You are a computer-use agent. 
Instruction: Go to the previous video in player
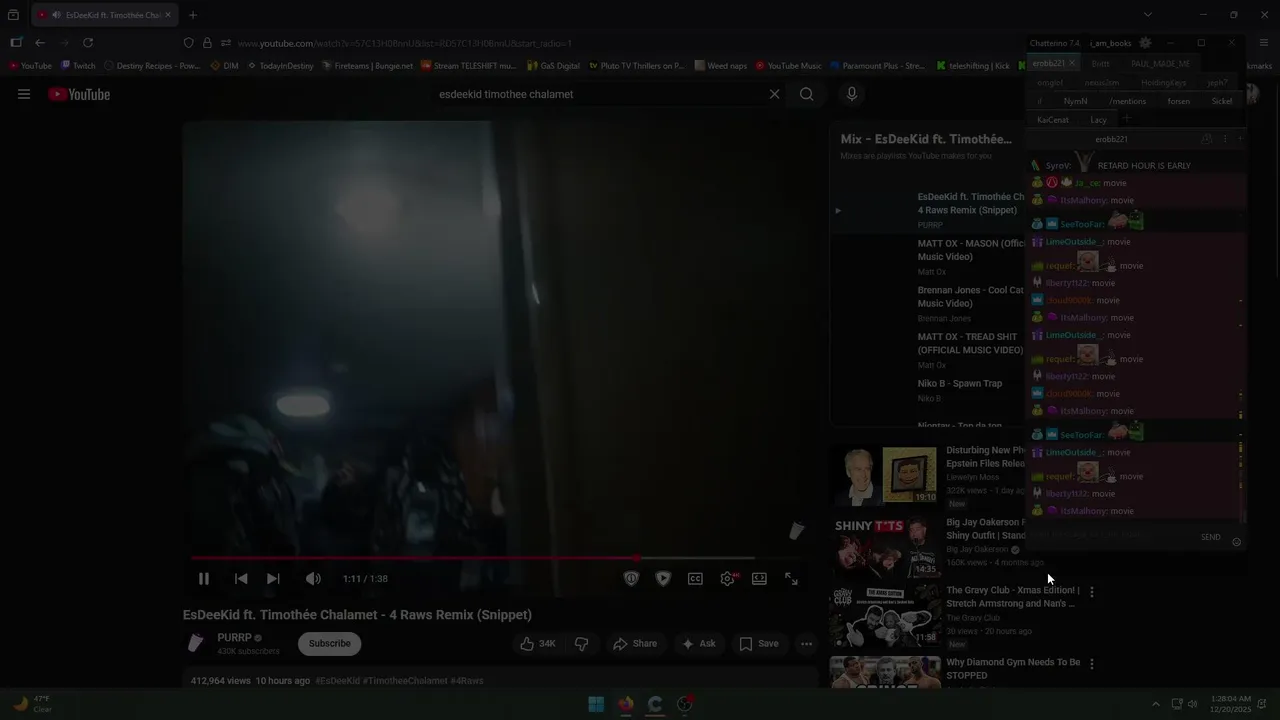(241, 578)
